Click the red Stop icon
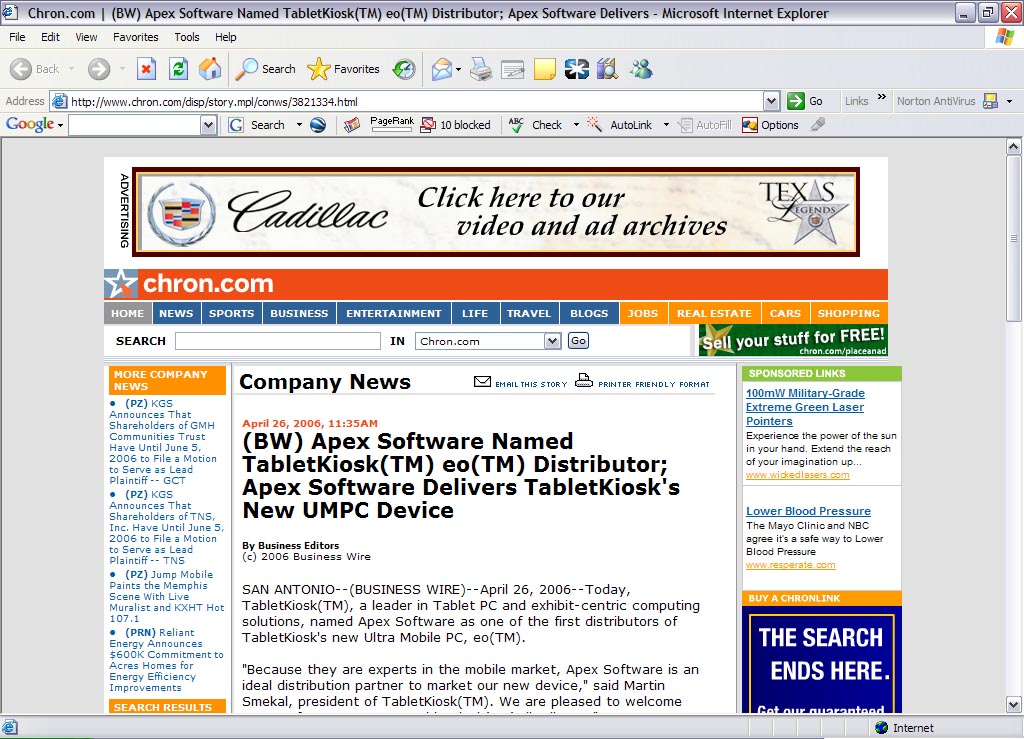Screen dimensions: 1024x739 tap(146, 69)
